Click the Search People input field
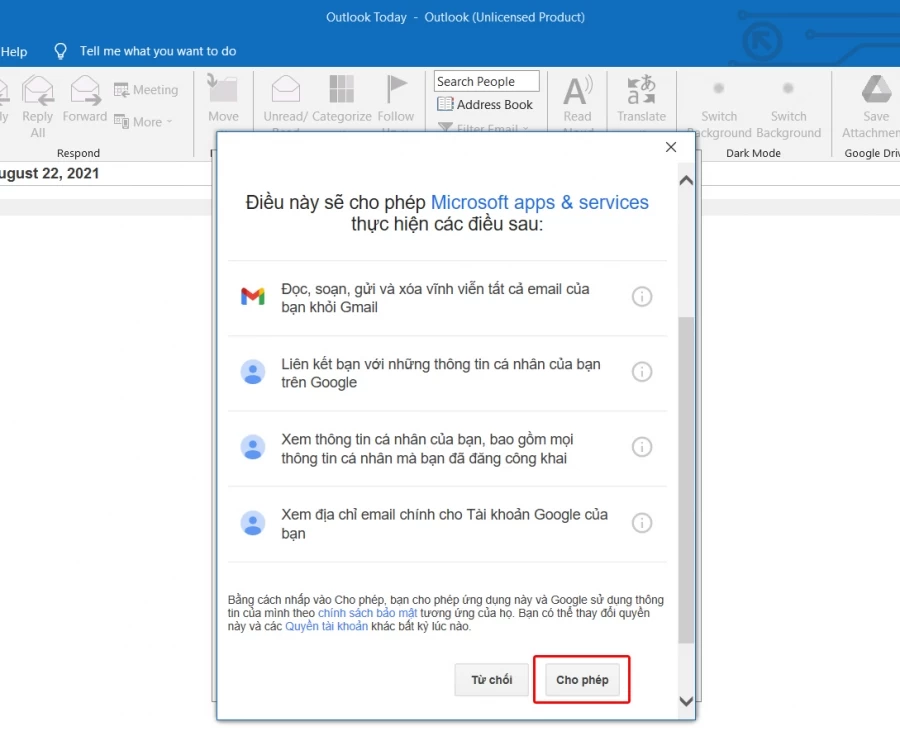This screenshot has width=900, height=736. tap(487, 81)
